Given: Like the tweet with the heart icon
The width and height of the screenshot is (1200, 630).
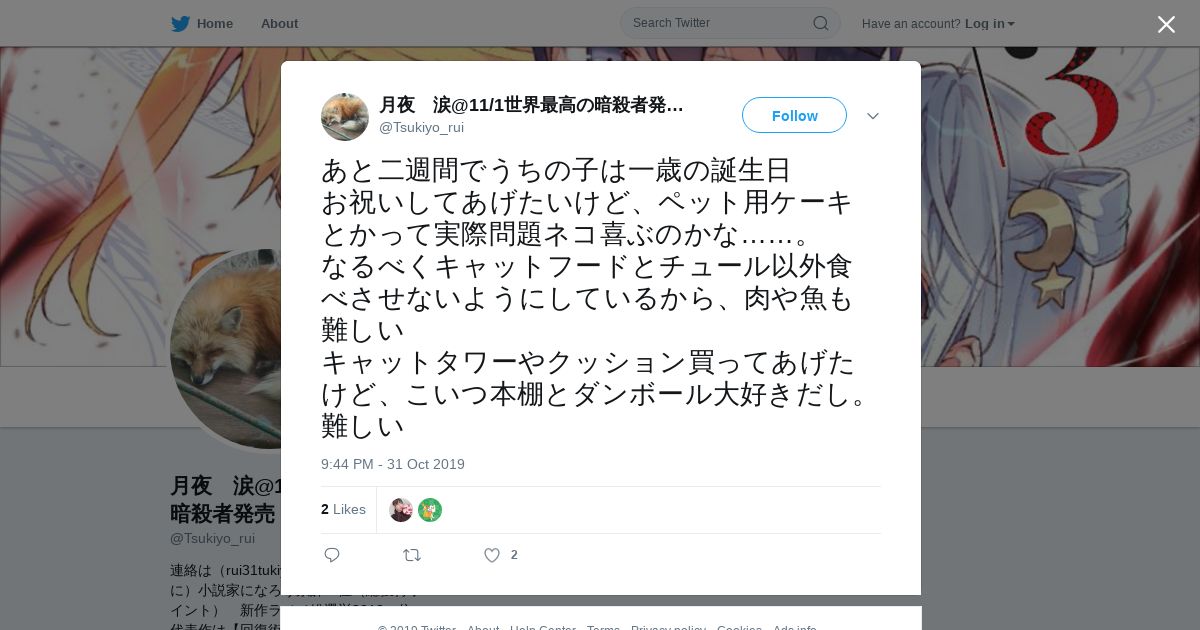Looking at the screenshot, I should 491,555.
